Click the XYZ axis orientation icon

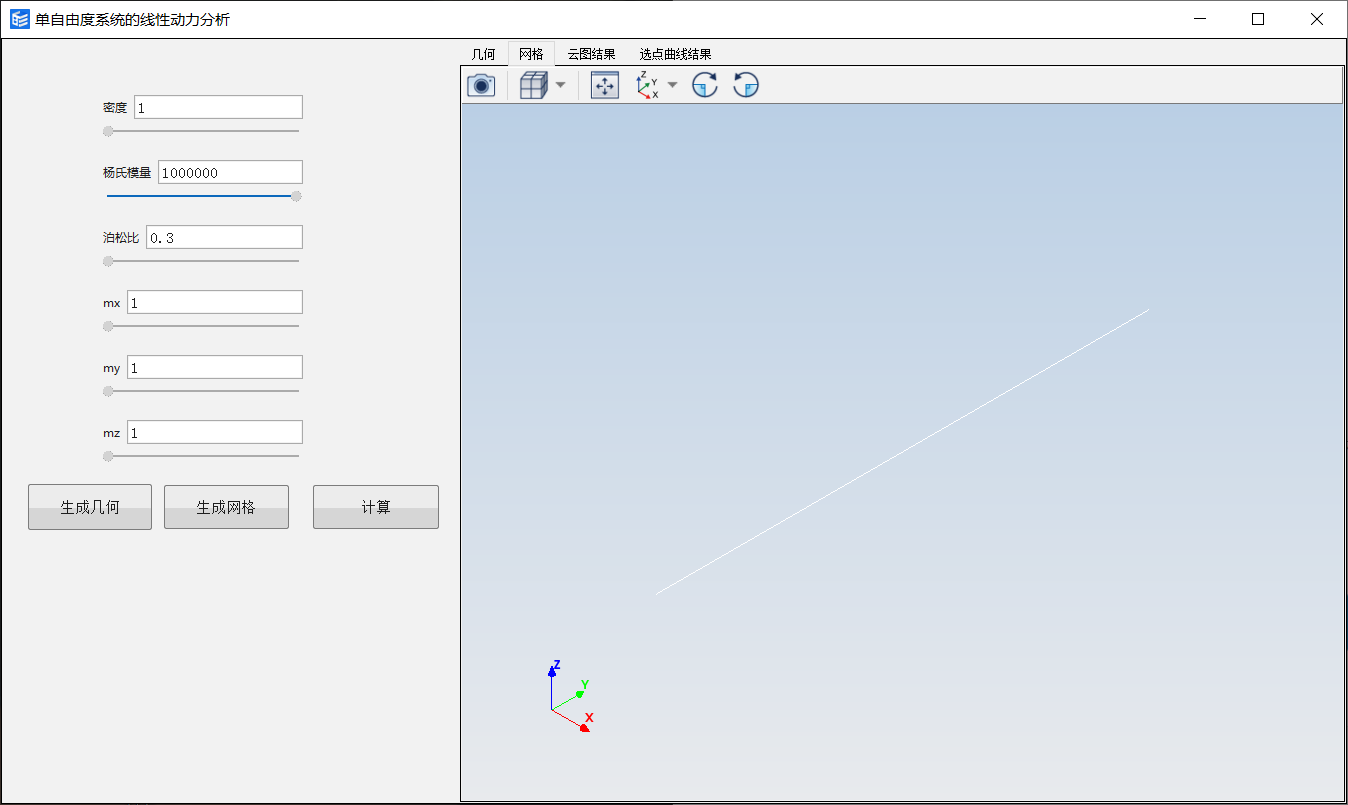pyautogui.click(x=647, y=86)
